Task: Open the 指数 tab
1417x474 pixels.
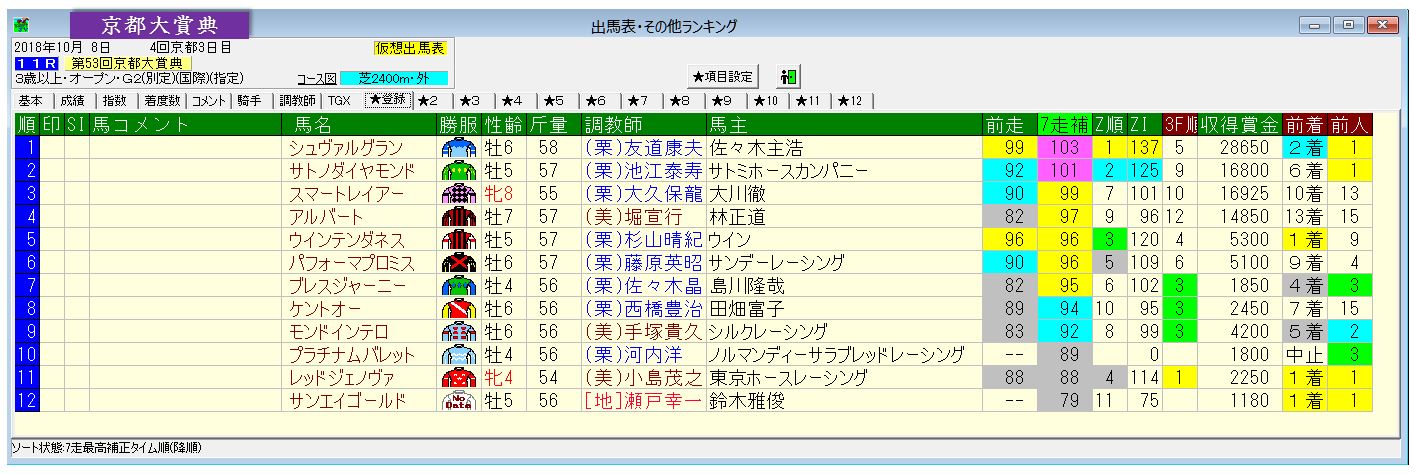Action: [114, 101]
